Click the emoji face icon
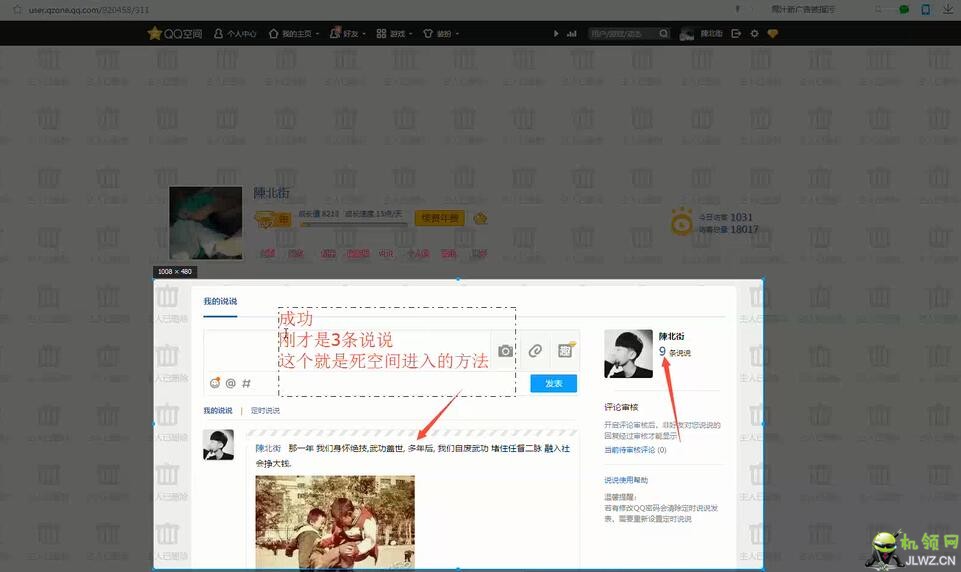The width and height of the screenshot is (961, 572). (x=215, y=383)
